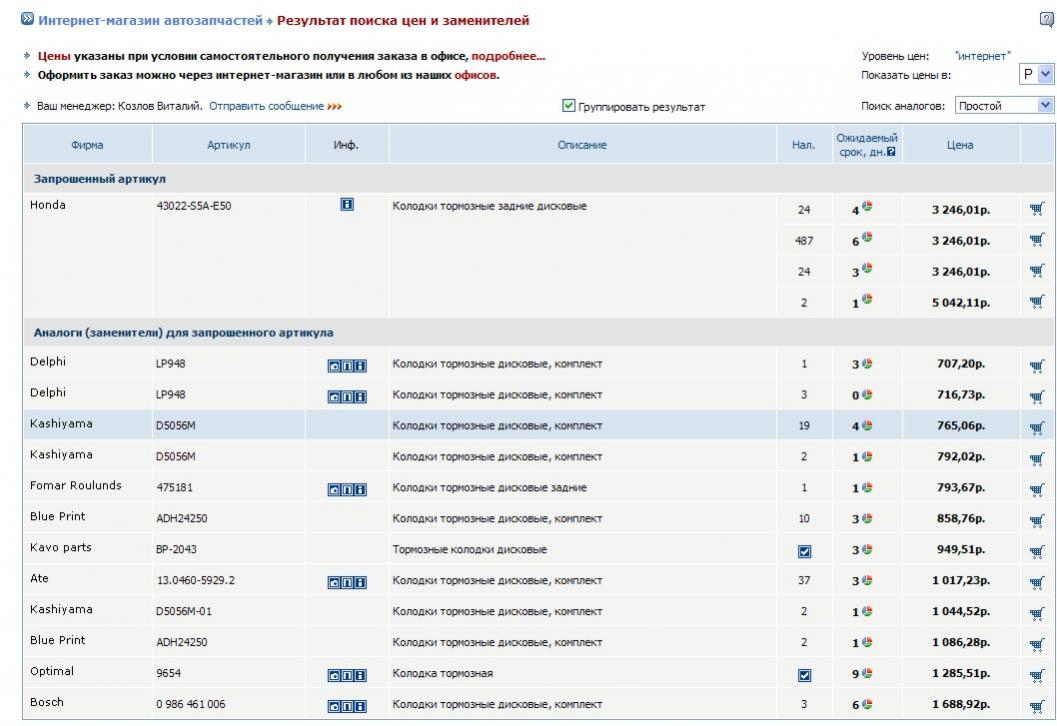The height and width of the screenshot is (726, 1057).
Task: Open Интернет-магазин автозапчастей breadcrumb link
Action: point(150,20)
